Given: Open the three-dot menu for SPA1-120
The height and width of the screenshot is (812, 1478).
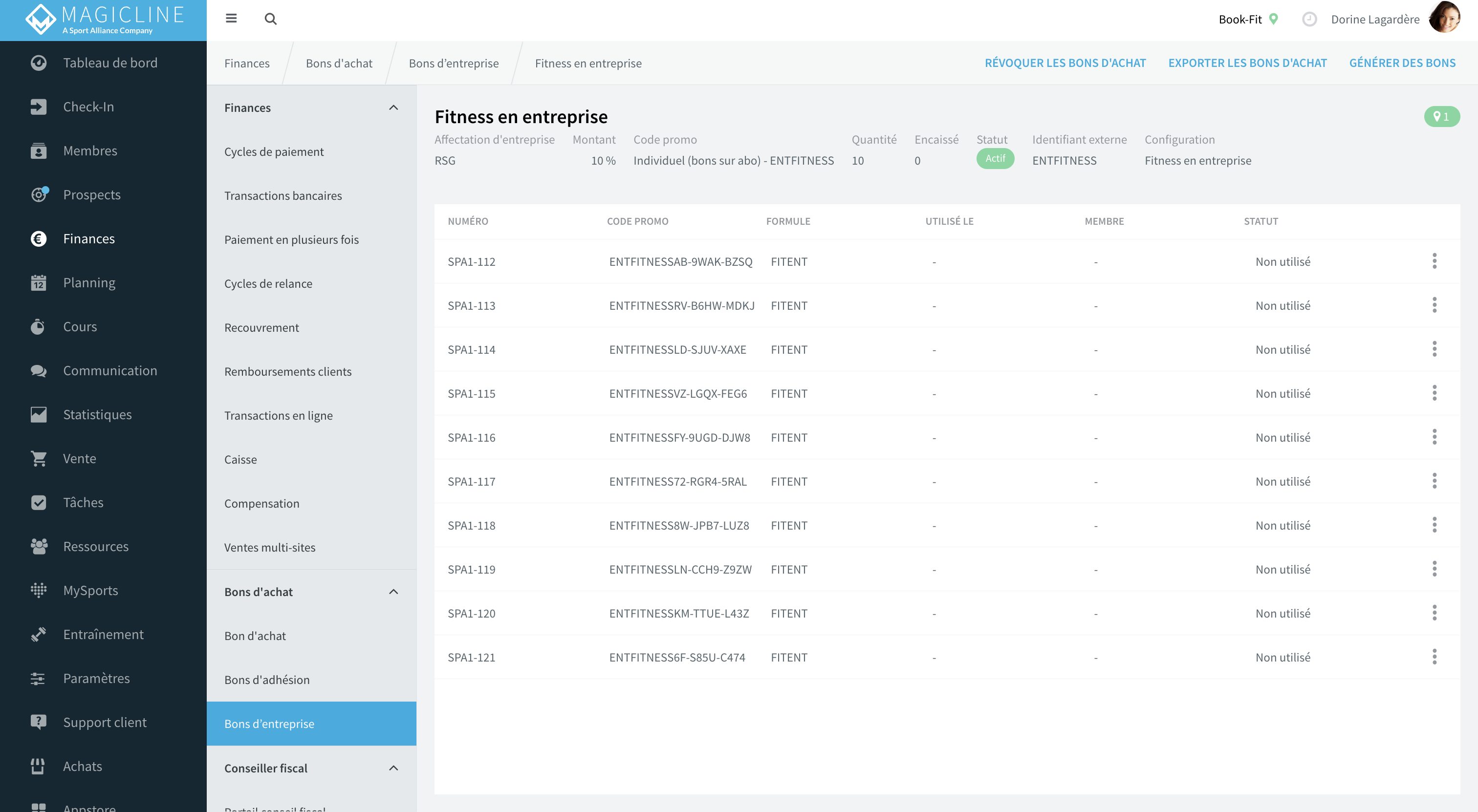Looking at the screenshot, I should (1435, 613).
